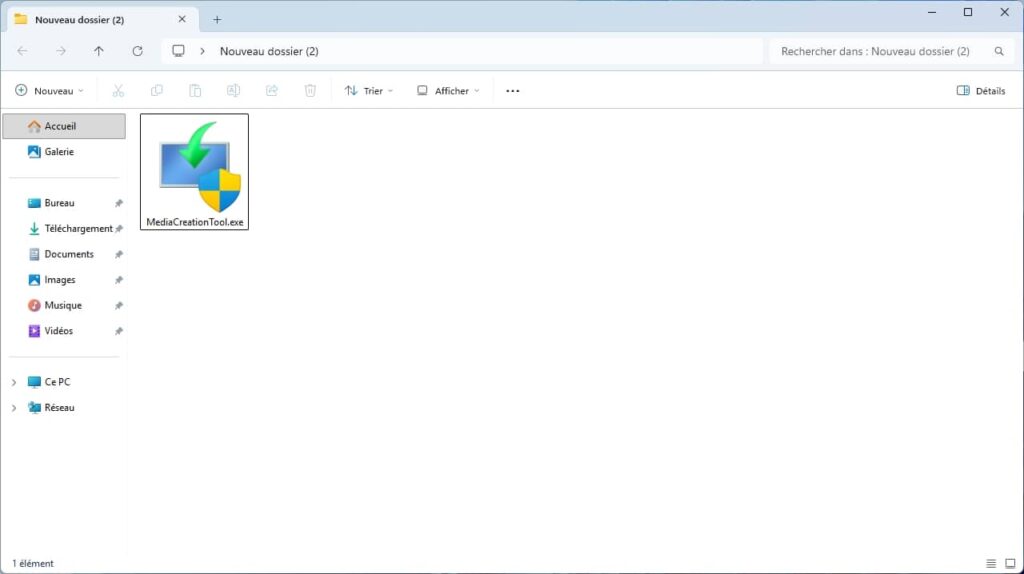Switch to details list view icon

coord(991,563)
